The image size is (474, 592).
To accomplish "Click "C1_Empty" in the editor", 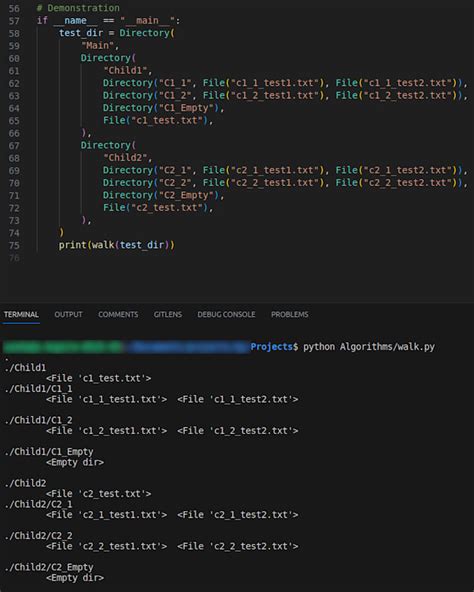I will [186, 108].
